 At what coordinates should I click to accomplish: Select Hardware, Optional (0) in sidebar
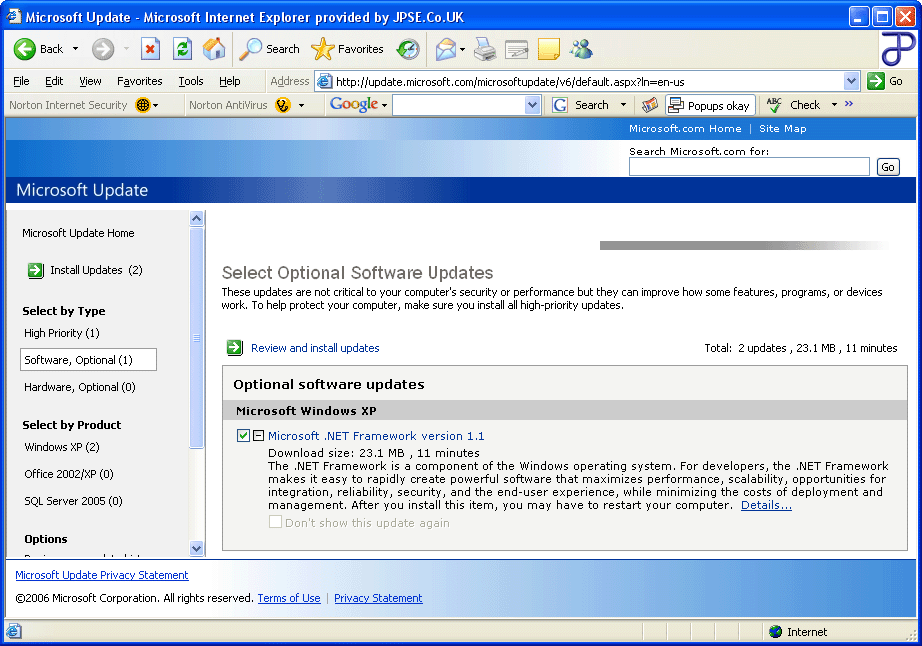coord(80,387)
